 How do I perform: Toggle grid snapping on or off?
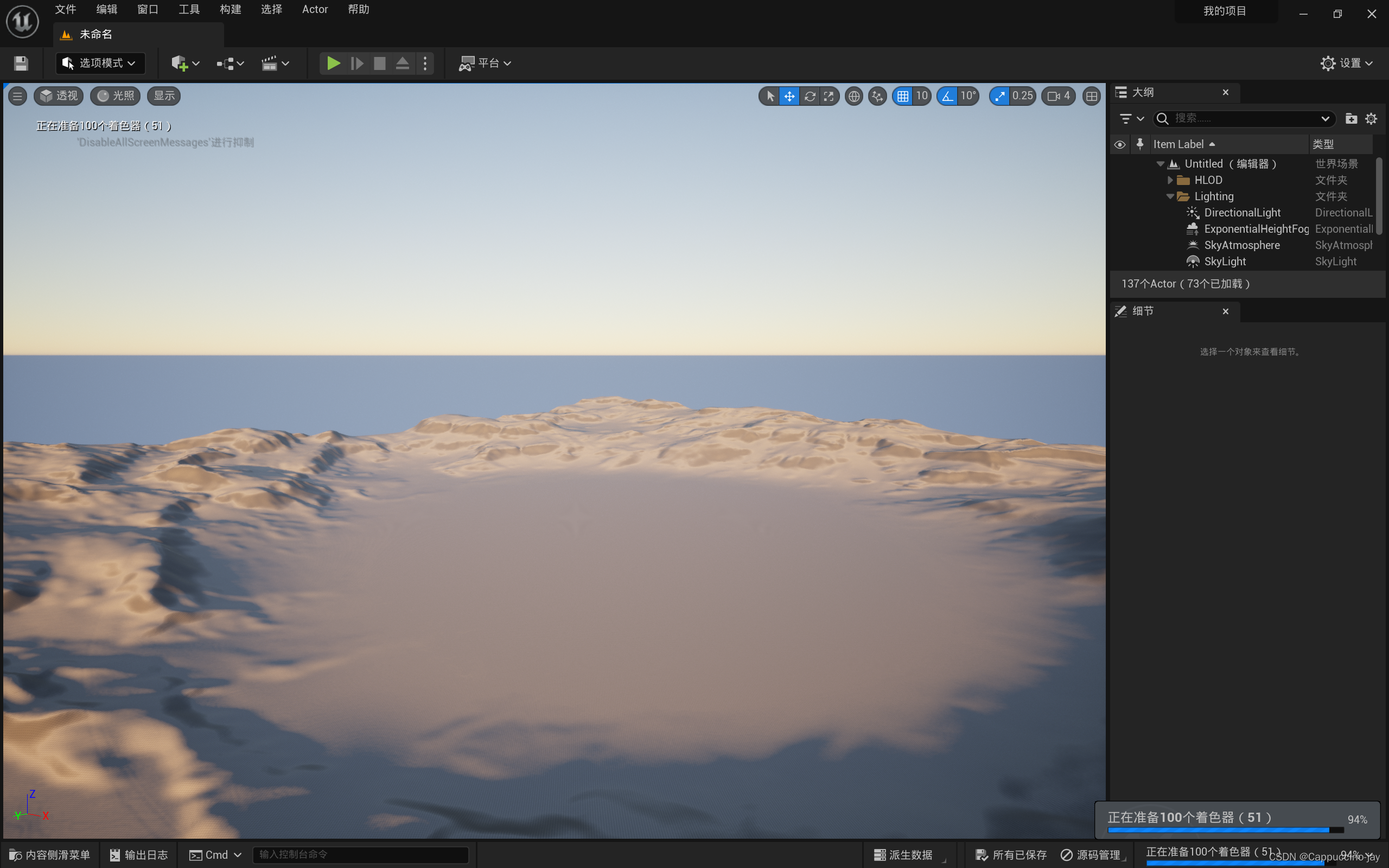pyautogui.click(x=903, y=96)
